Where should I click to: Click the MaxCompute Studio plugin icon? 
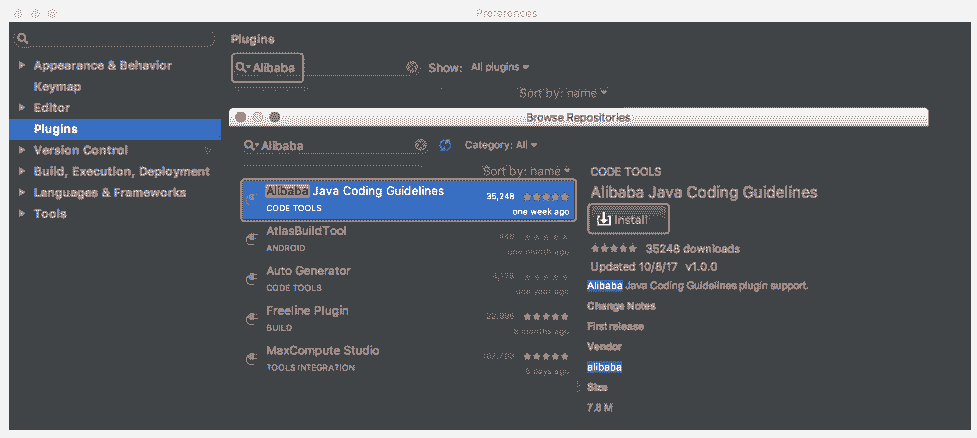(252, 359)
